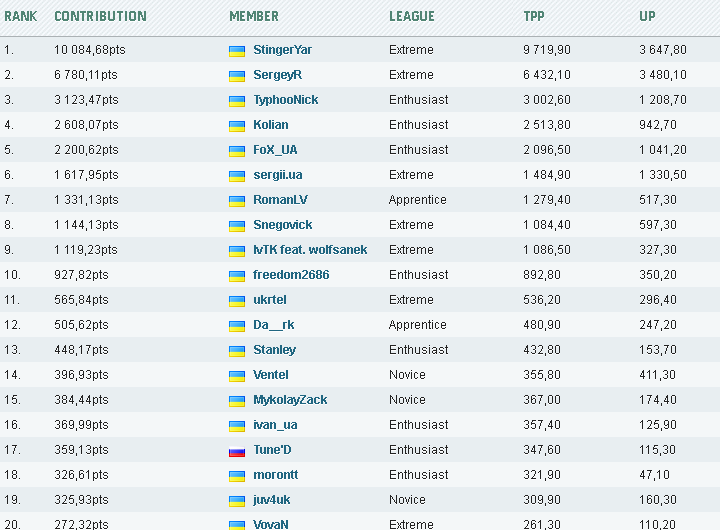Click the UP column header
This screenshot has width=720, height=530.
tap(647, 17)
